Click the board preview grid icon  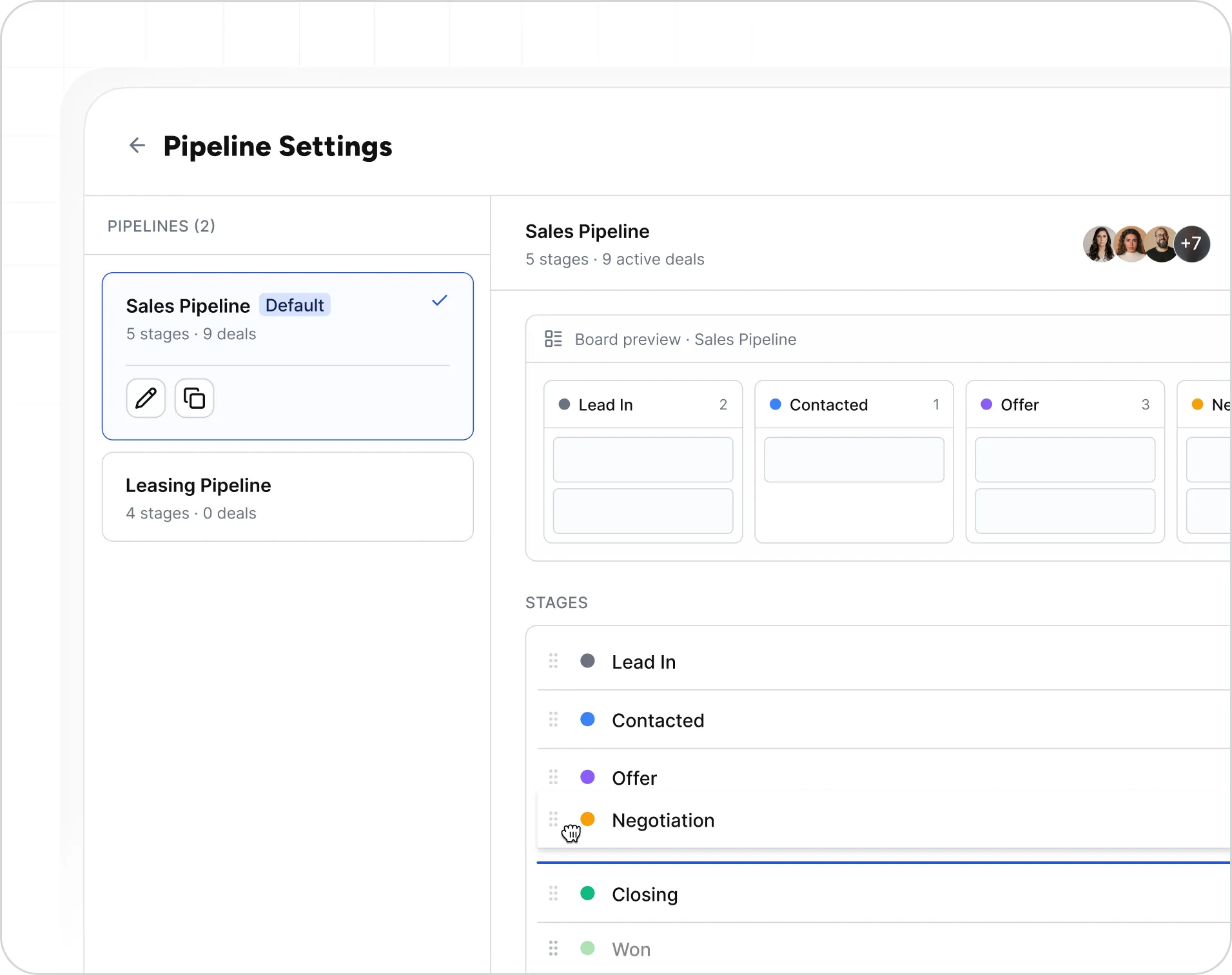553,339
